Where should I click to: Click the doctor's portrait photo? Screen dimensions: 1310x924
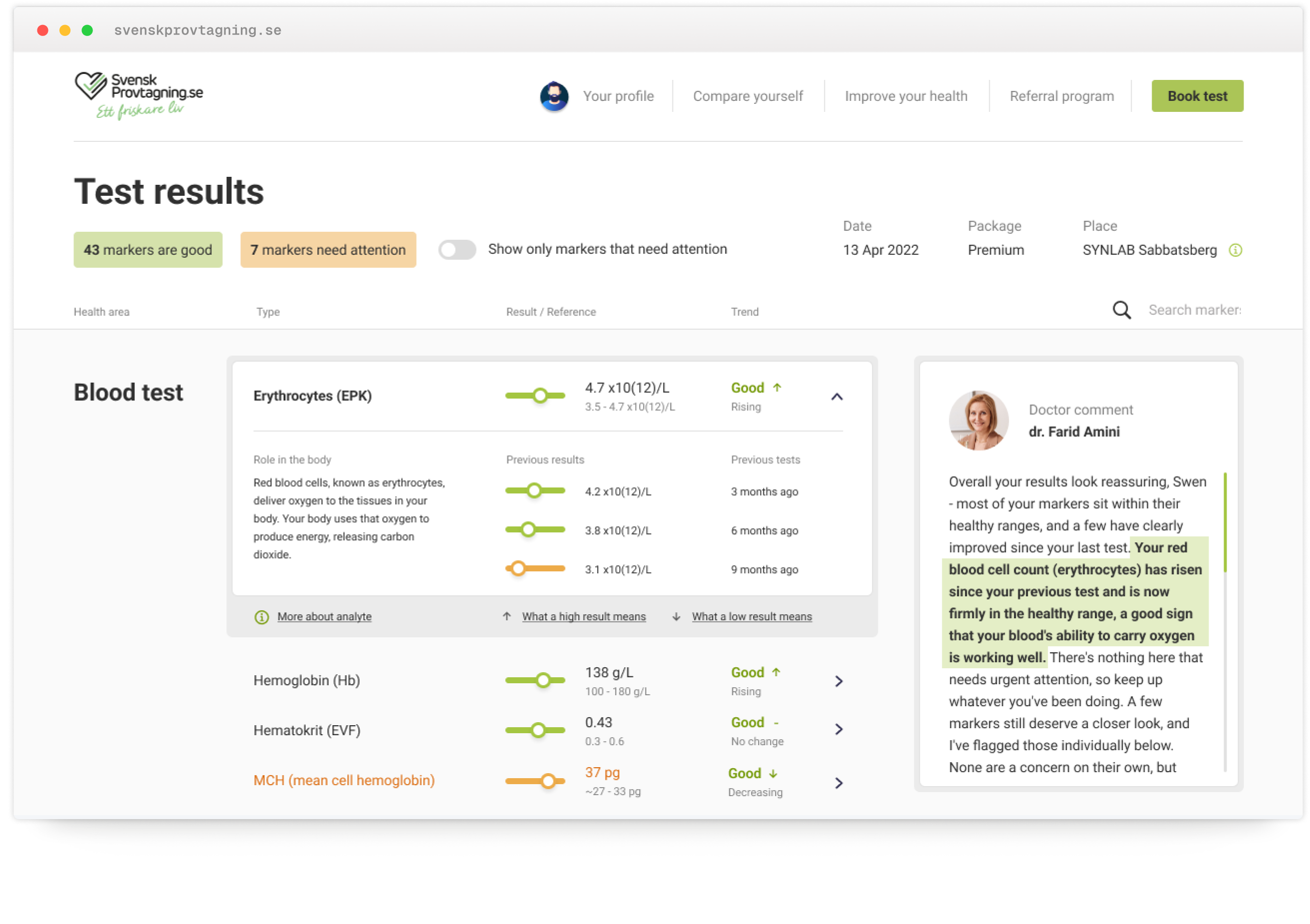[x=979, y=421]
